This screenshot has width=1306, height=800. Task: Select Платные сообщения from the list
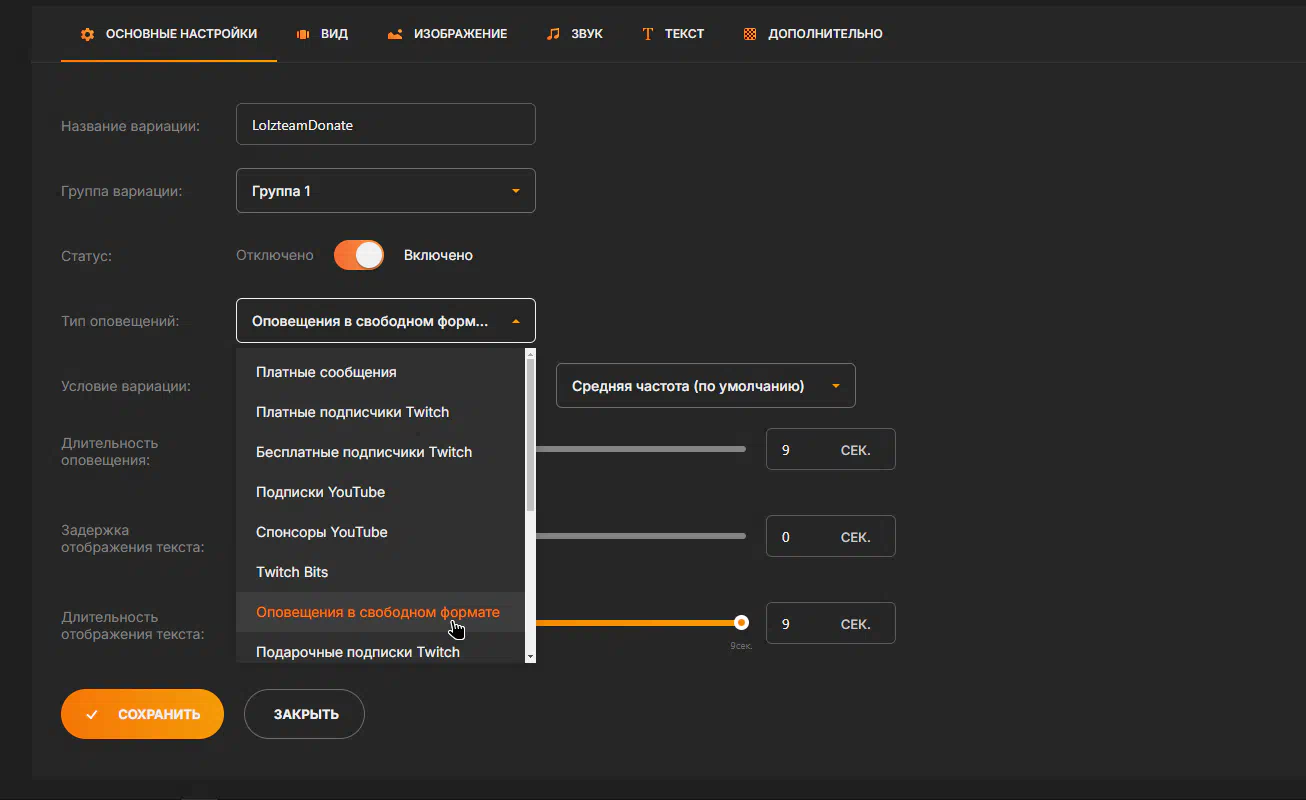point(326,372)
